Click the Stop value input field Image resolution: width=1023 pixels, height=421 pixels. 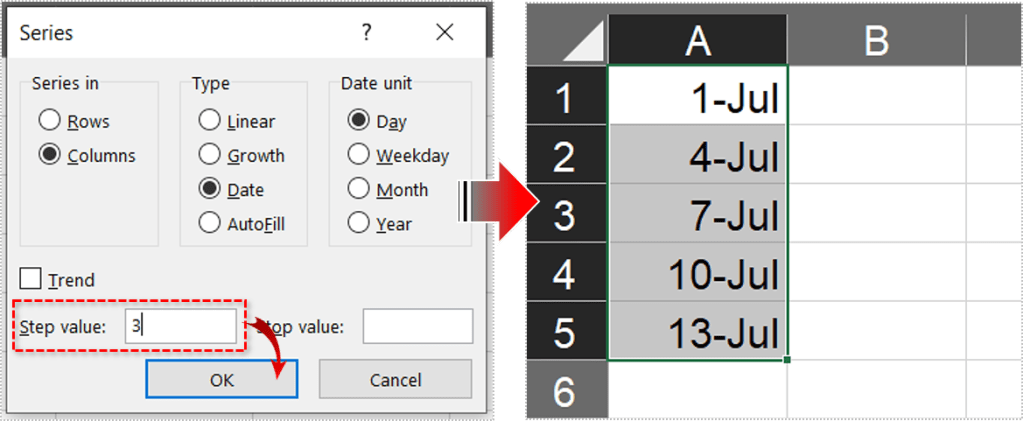417,327
